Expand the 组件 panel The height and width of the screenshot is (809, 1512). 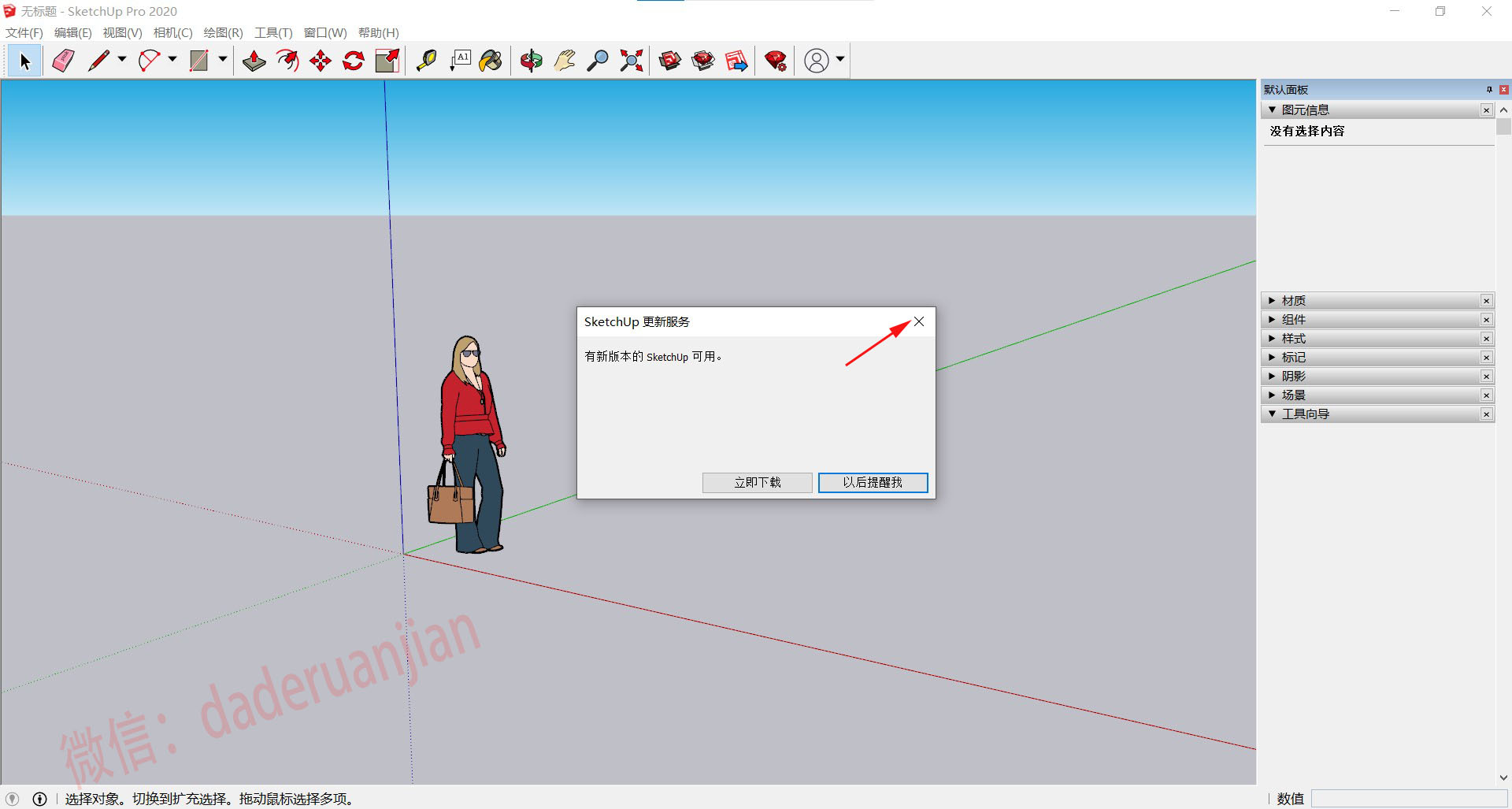tap(1272, 320)
